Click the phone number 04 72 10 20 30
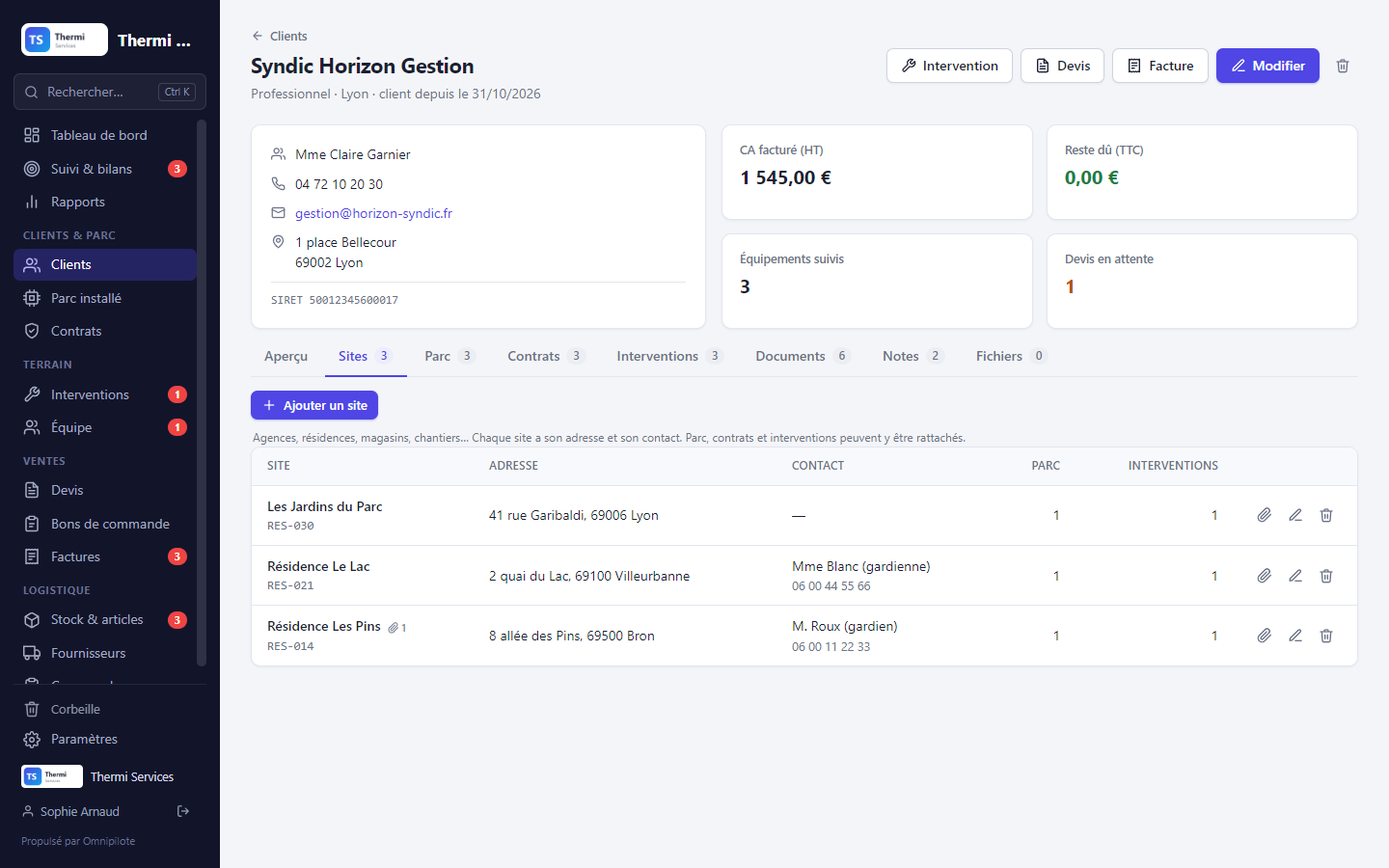Image resolution: width=1389 pixels, height=868 pixels. (x=339, y=184)
